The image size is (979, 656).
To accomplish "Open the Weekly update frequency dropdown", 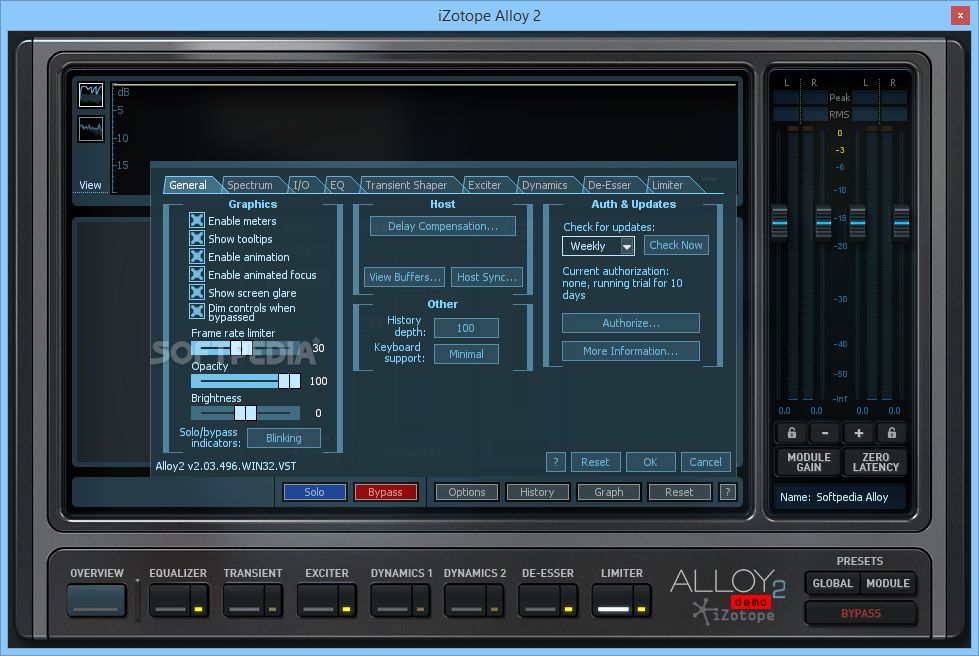I will click(x=598, y=246).
